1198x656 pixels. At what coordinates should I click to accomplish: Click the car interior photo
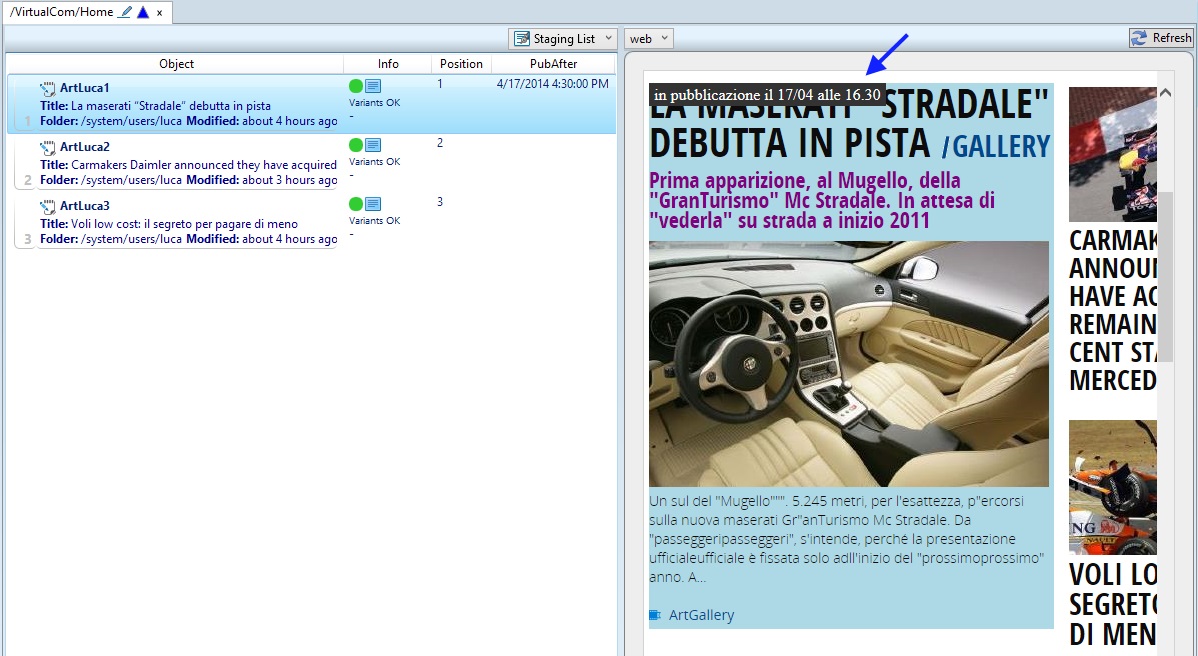(849, 364)
